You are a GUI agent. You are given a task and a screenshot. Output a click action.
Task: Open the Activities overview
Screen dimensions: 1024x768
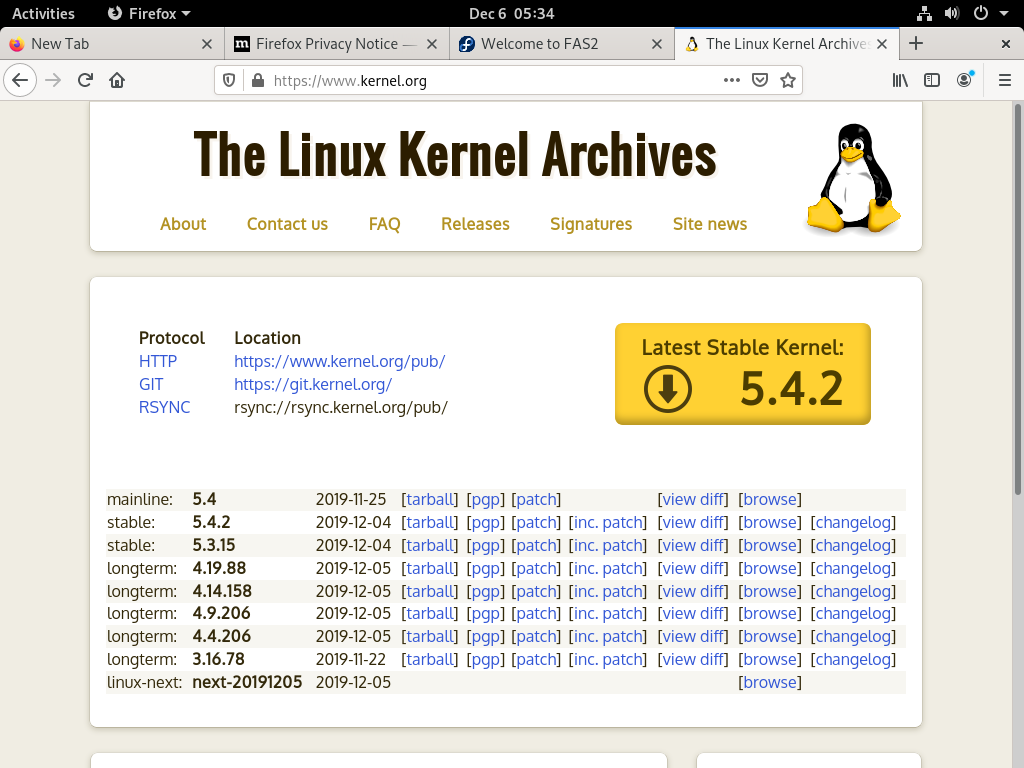click(43, 13)
